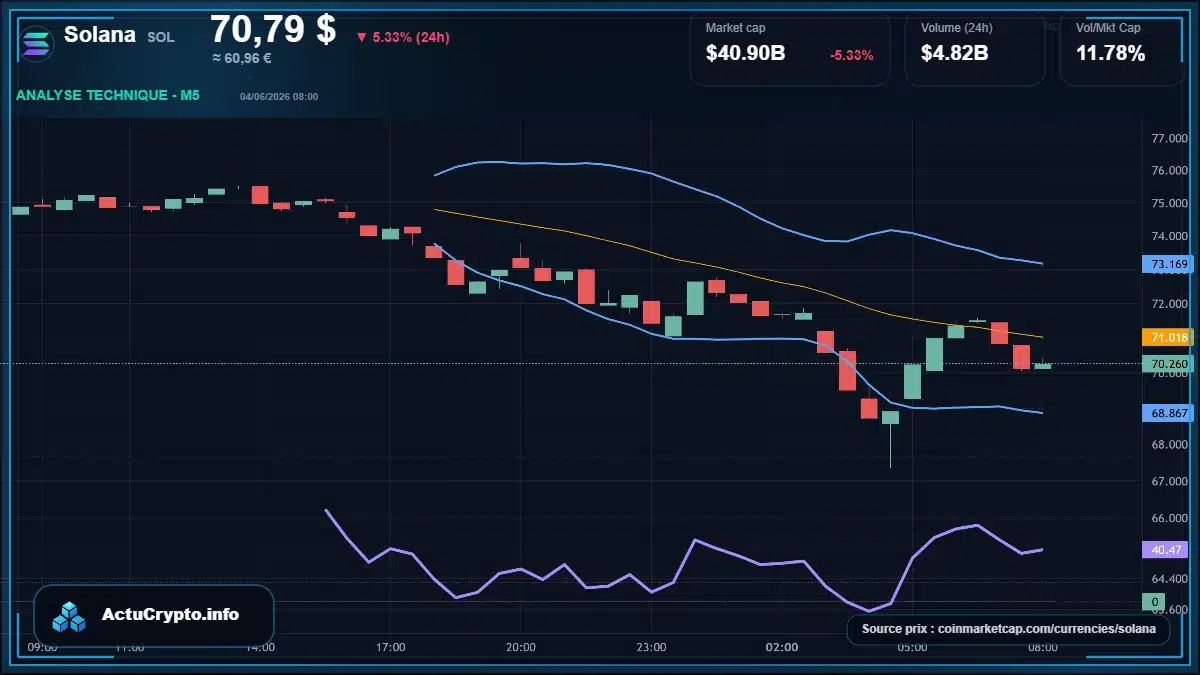Screen dimensions: 1200x675
Task: Click the upper Bollinger band label 73.169
Action: tap(1168, 265)
